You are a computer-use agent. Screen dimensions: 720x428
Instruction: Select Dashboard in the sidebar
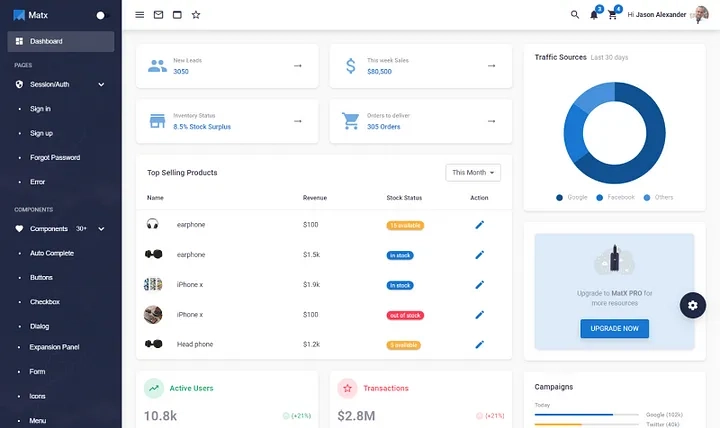(x=61, y=41)
